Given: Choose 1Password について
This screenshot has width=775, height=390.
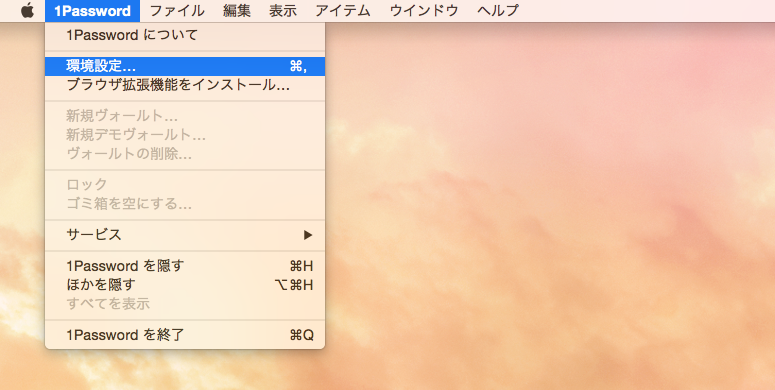Looking at the screenshot, I should pos(185,35).
